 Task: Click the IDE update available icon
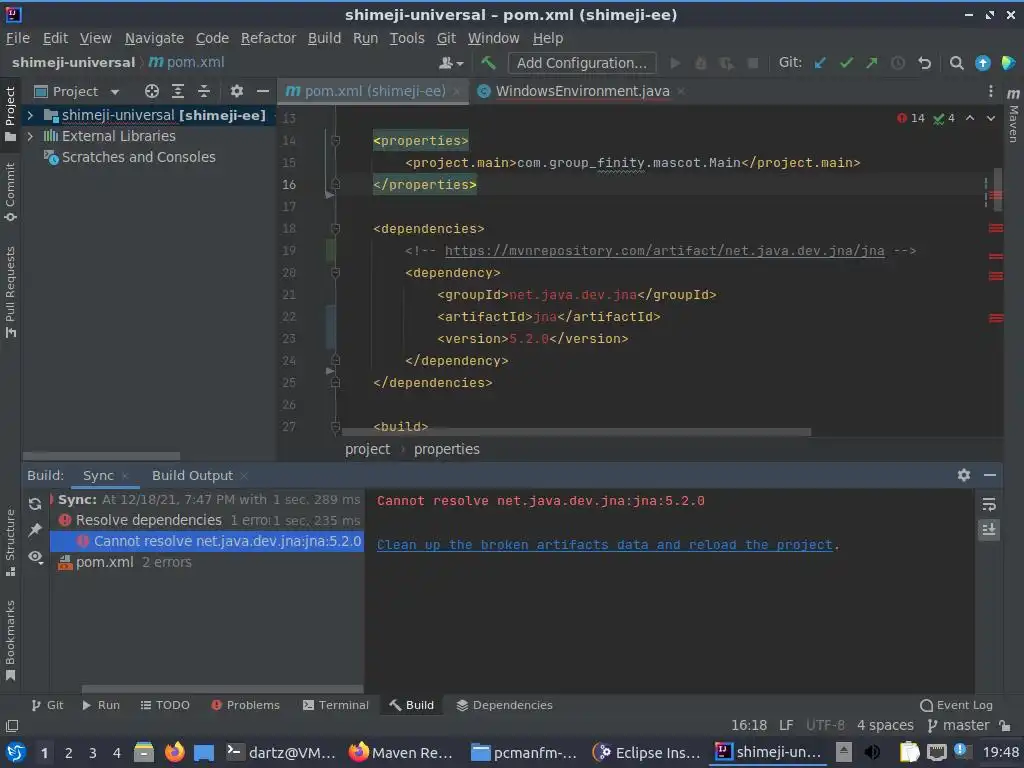click(x=982, y=63)
